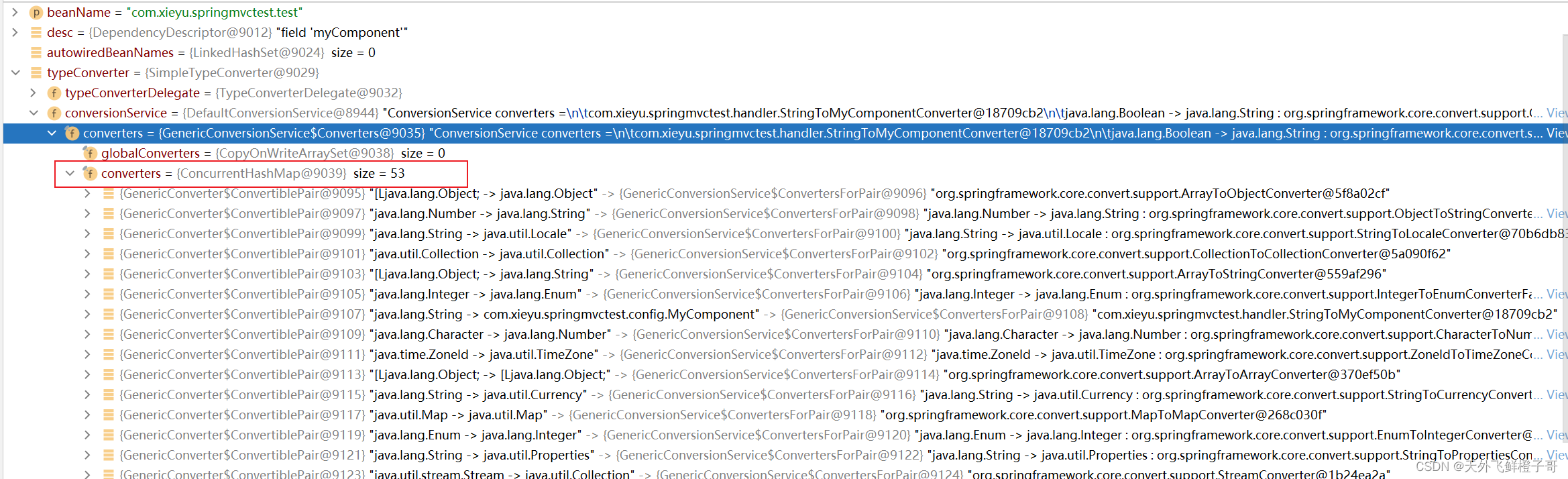Select row "java.util.Collection -> java.util.Collection"
The width and height of the screenshot is (1568, 479).
click(x=490, y=254)
